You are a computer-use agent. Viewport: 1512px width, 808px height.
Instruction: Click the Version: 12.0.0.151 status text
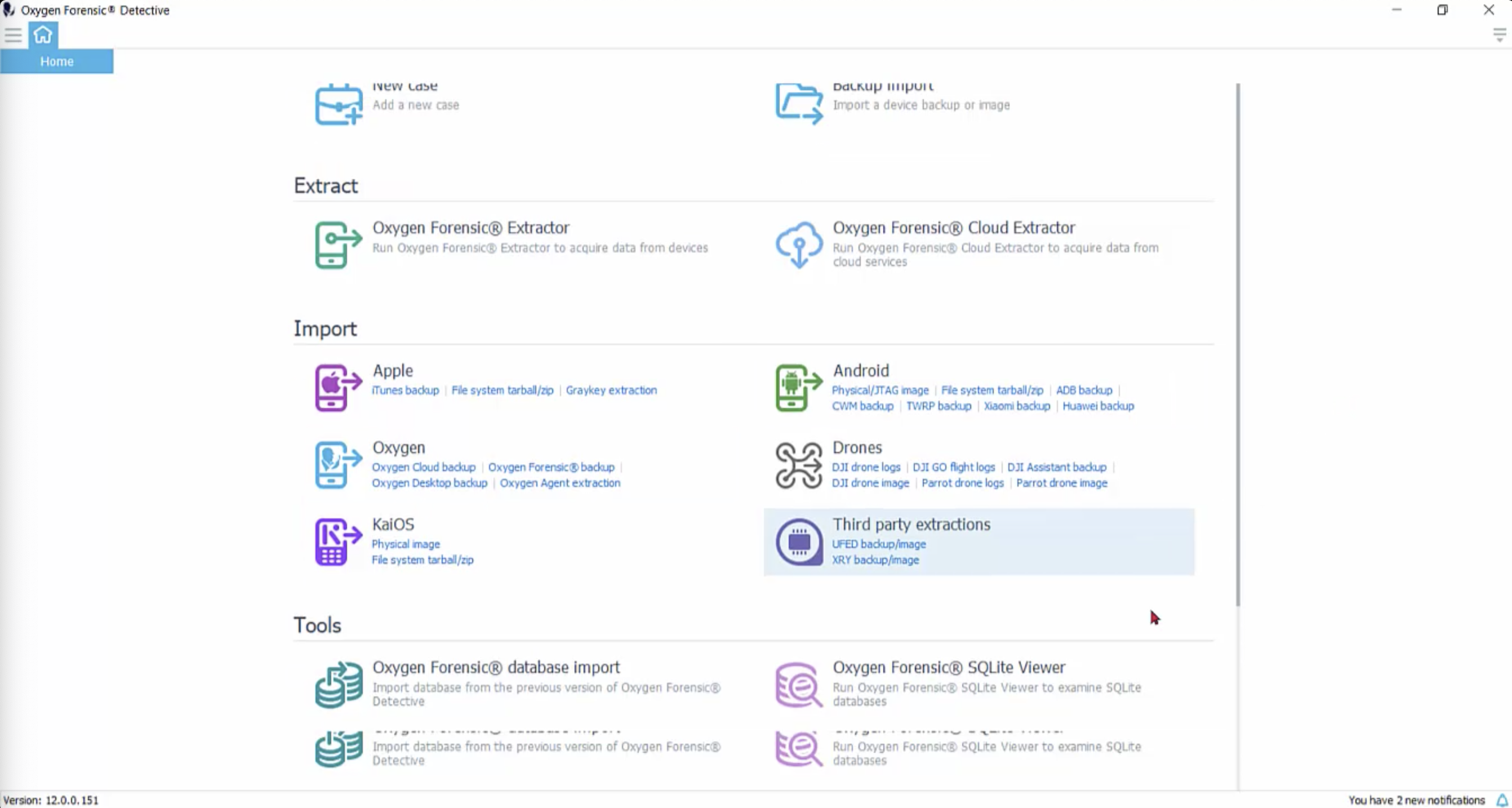[51, 800]
